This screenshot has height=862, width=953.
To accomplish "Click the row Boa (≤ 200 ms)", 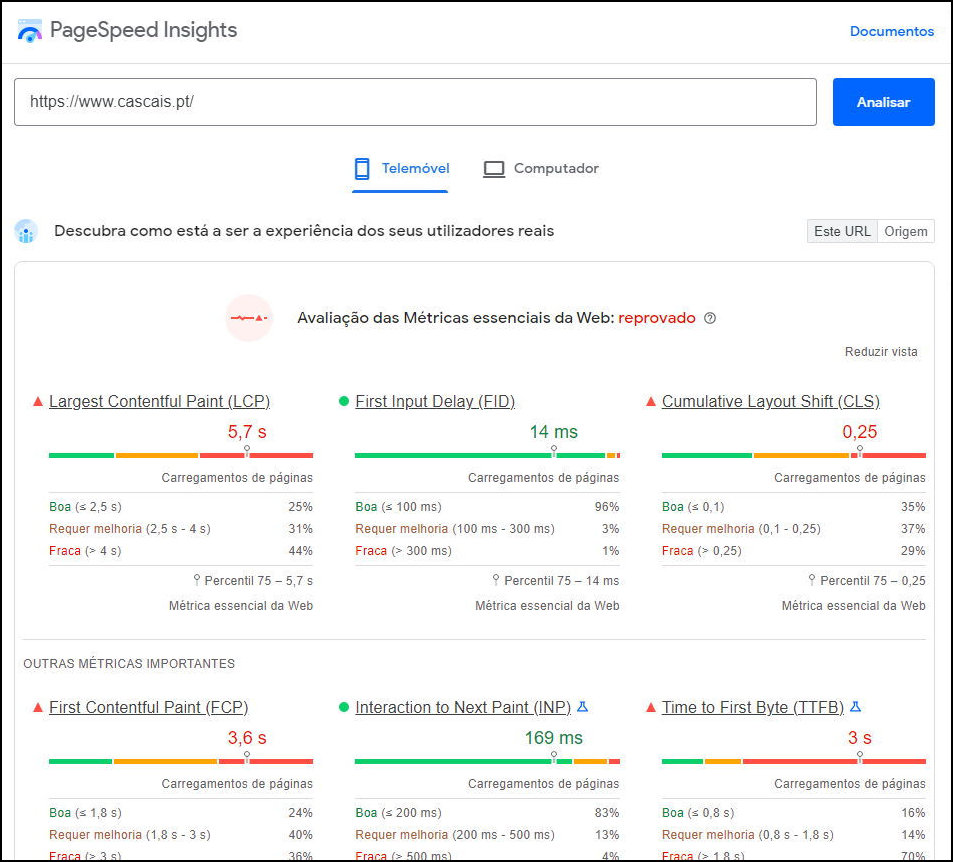I will pyautogui.click(x=487, y=812).
